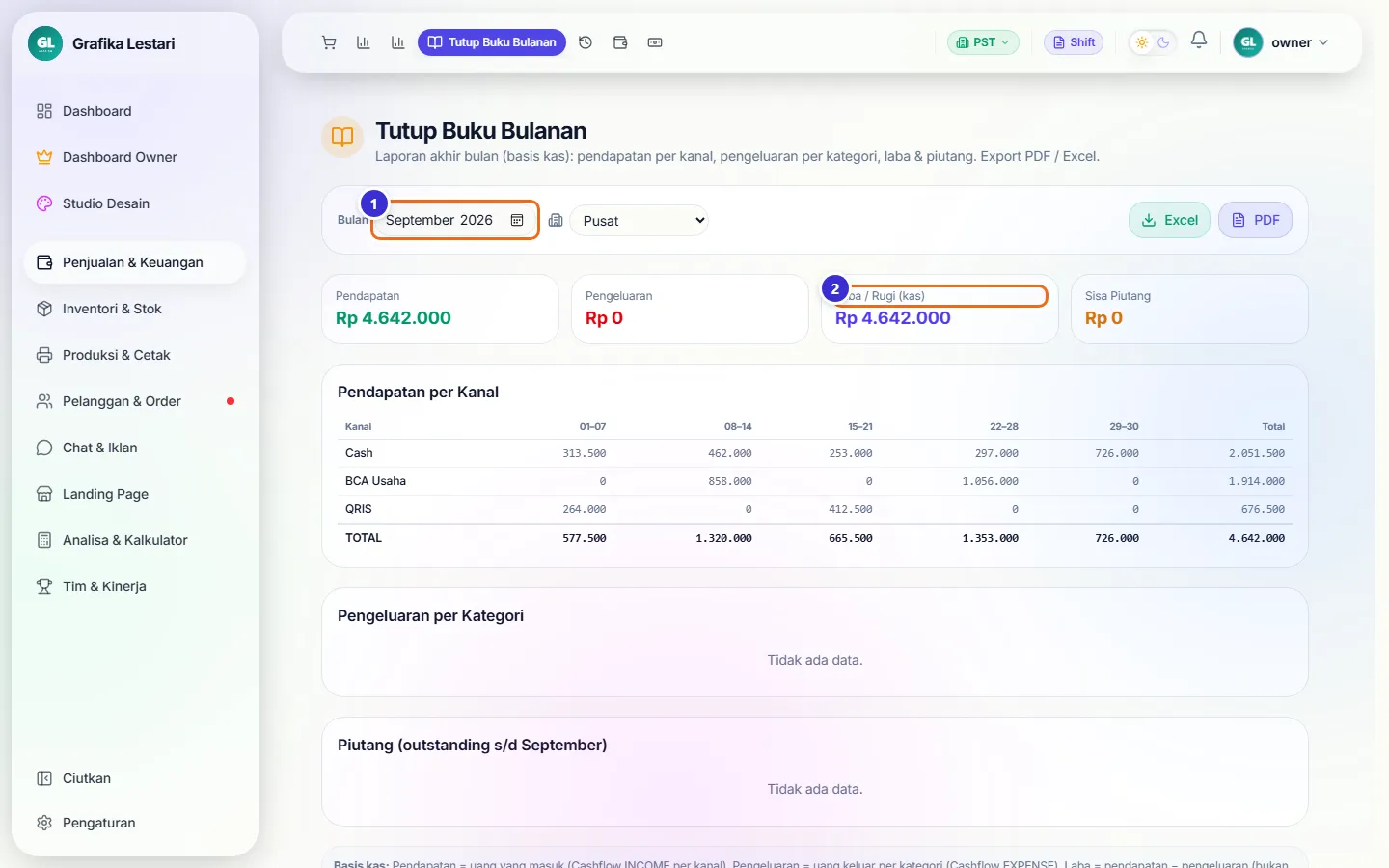The height and width of the screenshot is (868, 1389).
Task: Click the Pengeluaran value Rp 0
Action: point(604,318)
